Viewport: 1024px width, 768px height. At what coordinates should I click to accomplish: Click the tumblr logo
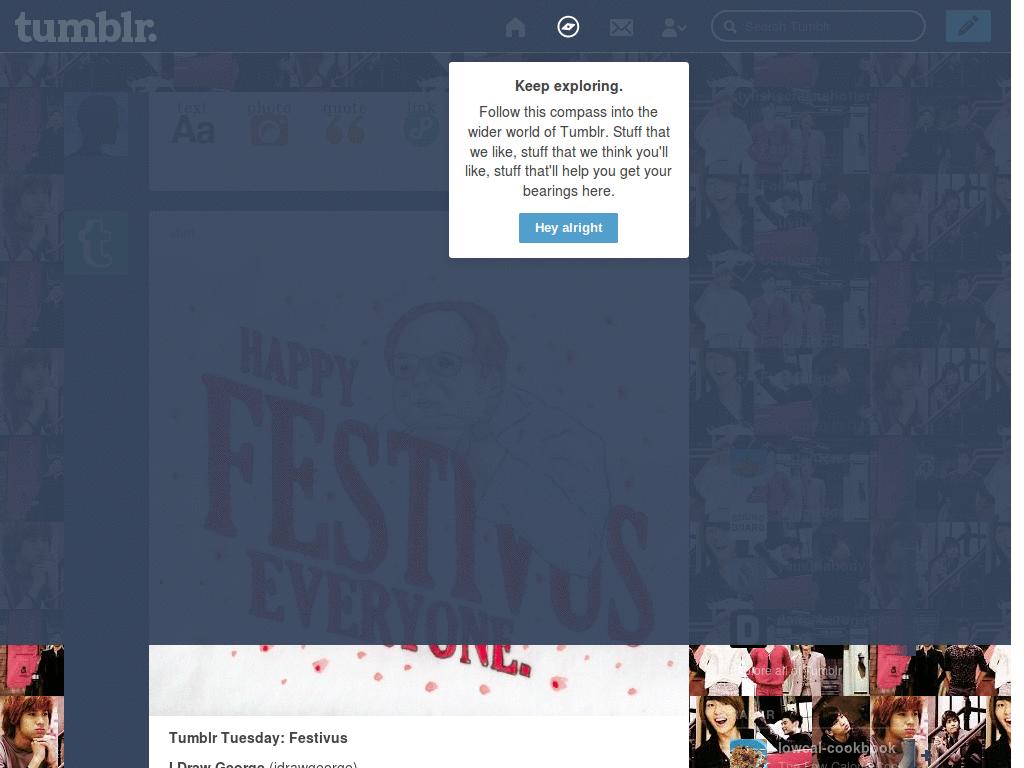click(86, 27)
